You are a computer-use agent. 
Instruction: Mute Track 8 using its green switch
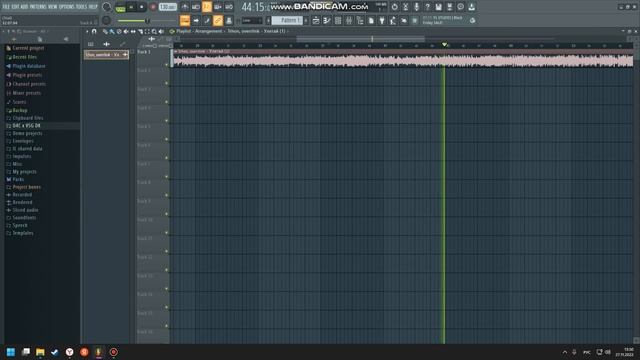[x=167, y=196]
